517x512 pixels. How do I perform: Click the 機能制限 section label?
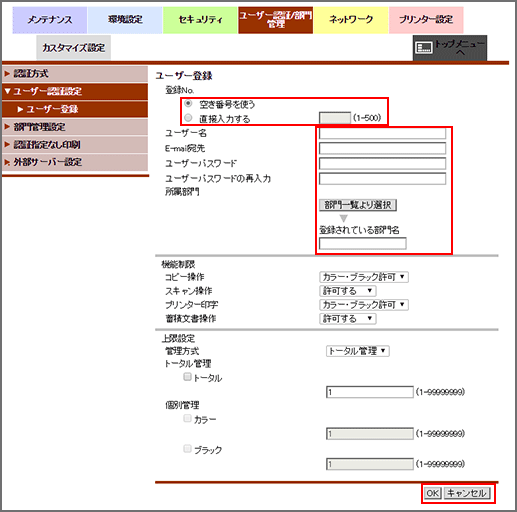pyautogui.click(x=178, y=265)
